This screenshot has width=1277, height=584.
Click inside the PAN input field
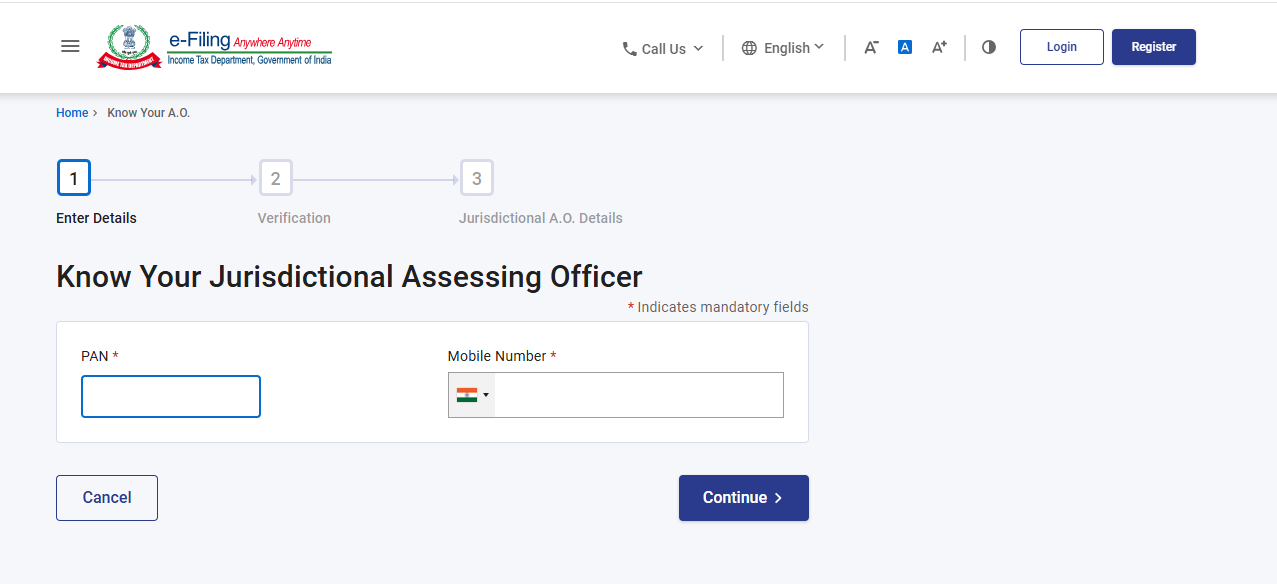[170, 396]
